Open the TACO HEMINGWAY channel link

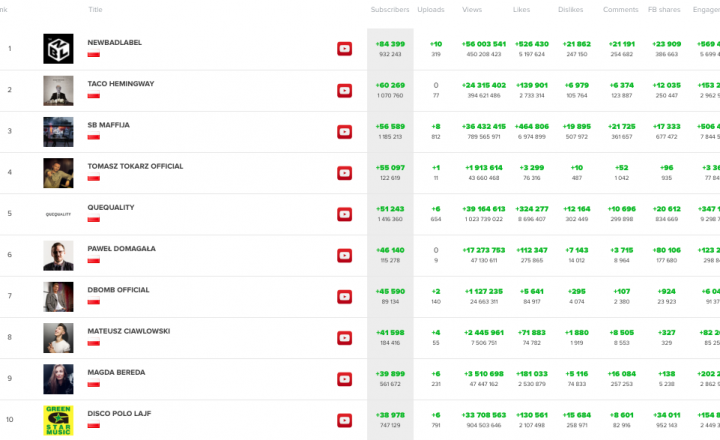(121, 83)
